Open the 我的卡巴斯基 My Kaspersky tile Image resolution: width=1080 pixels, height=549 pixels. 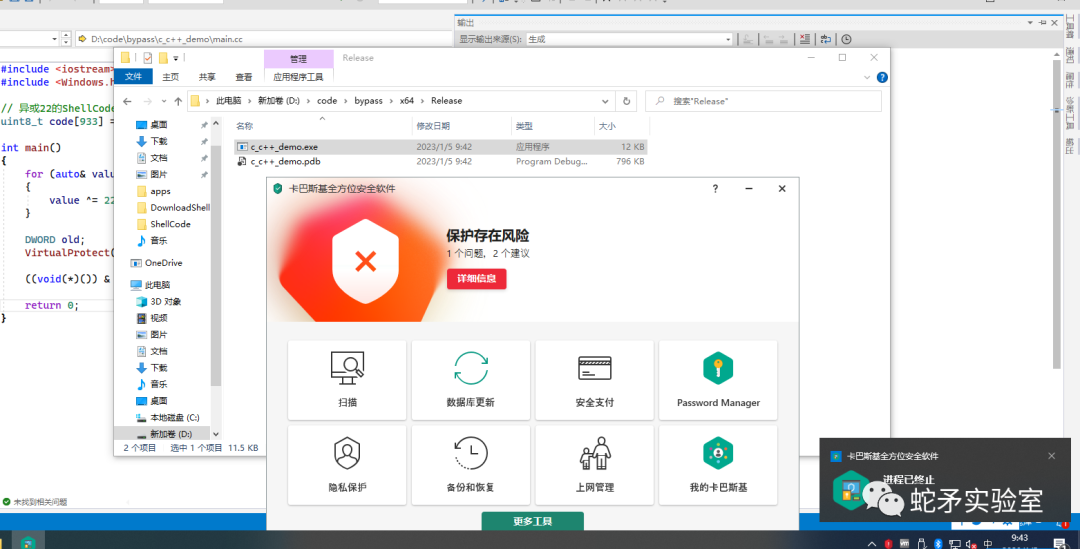pos(718,465)
